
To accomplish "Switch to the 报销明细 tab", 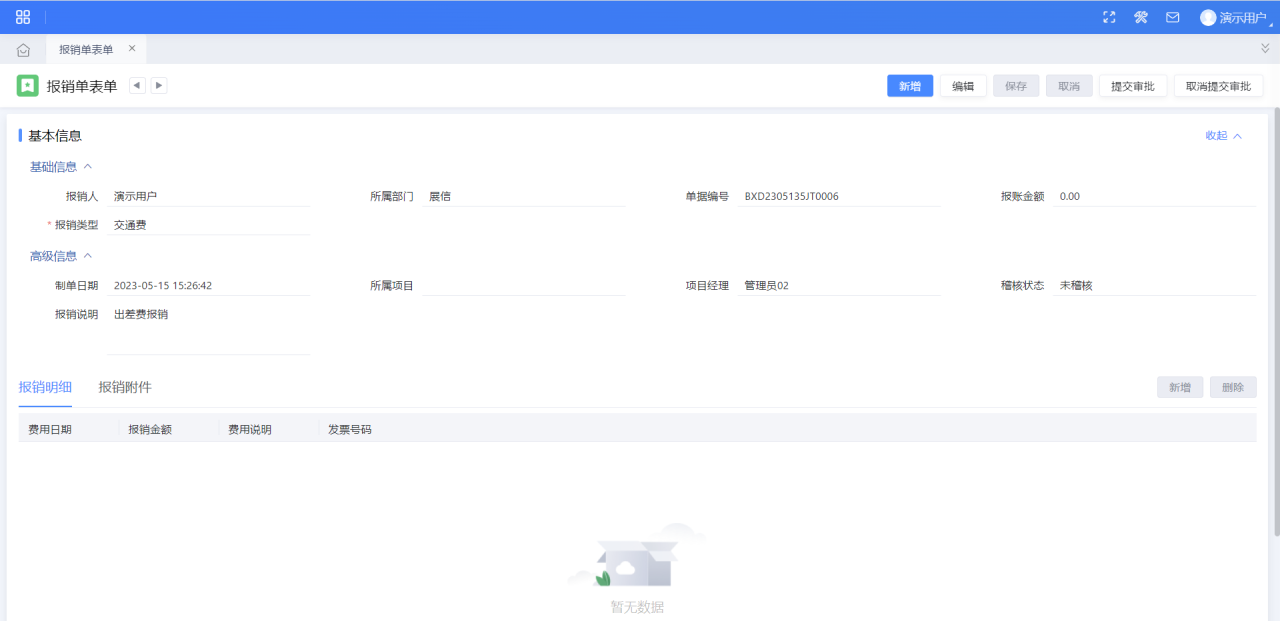I will pos(45,387).
